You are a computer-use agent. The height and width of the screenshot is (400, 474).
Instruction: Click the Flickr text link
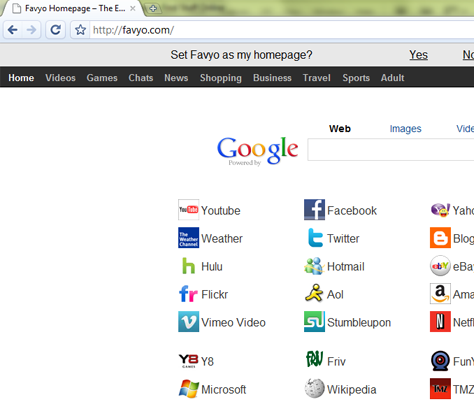(x=215, y=295)
